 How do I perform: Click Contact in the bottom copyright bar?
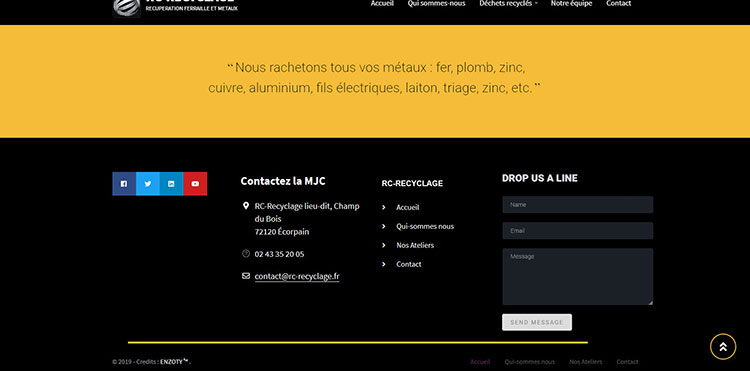coord(627,362)
